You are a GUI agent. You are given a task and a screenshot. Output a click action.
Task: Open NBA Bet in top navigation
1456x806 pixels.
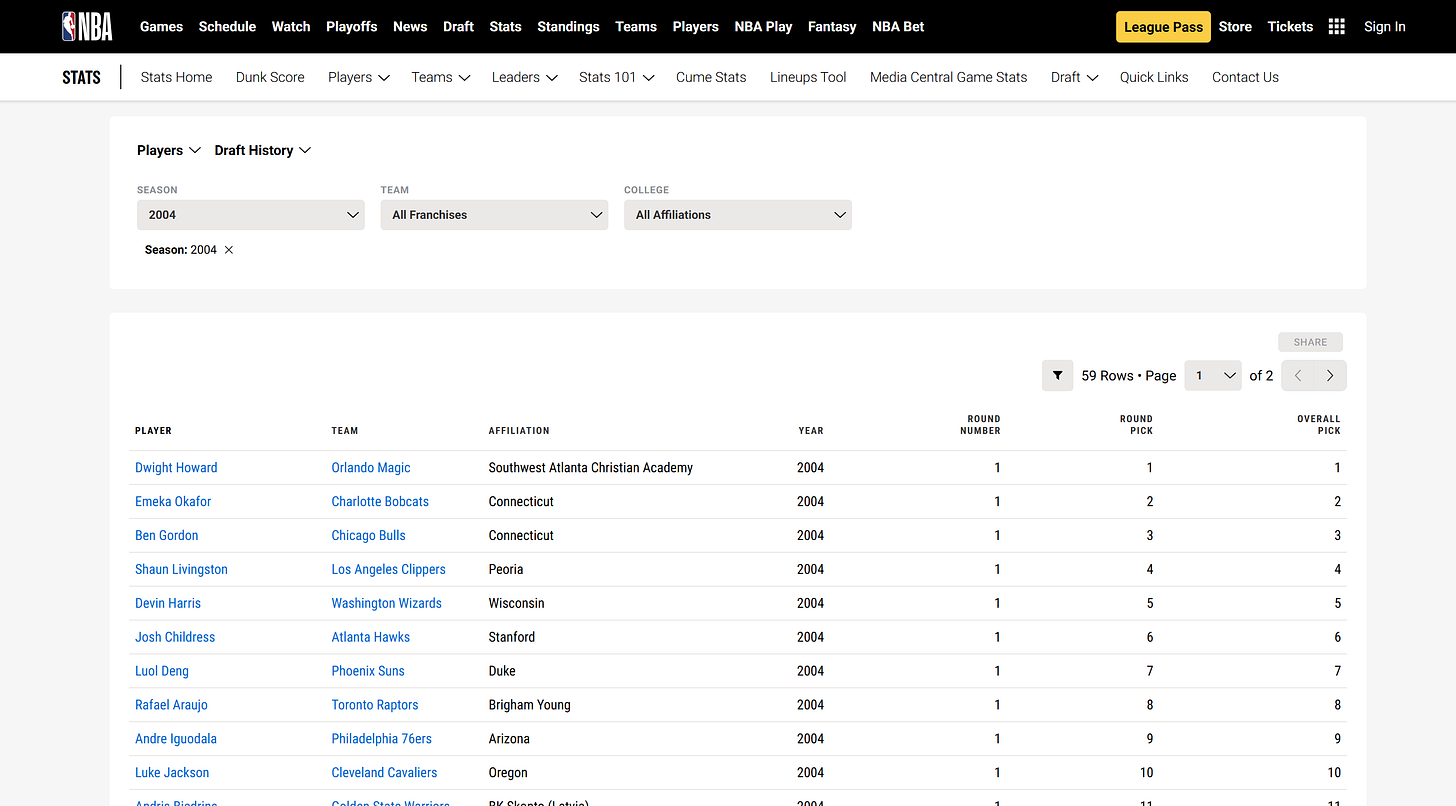coord(898,27)
